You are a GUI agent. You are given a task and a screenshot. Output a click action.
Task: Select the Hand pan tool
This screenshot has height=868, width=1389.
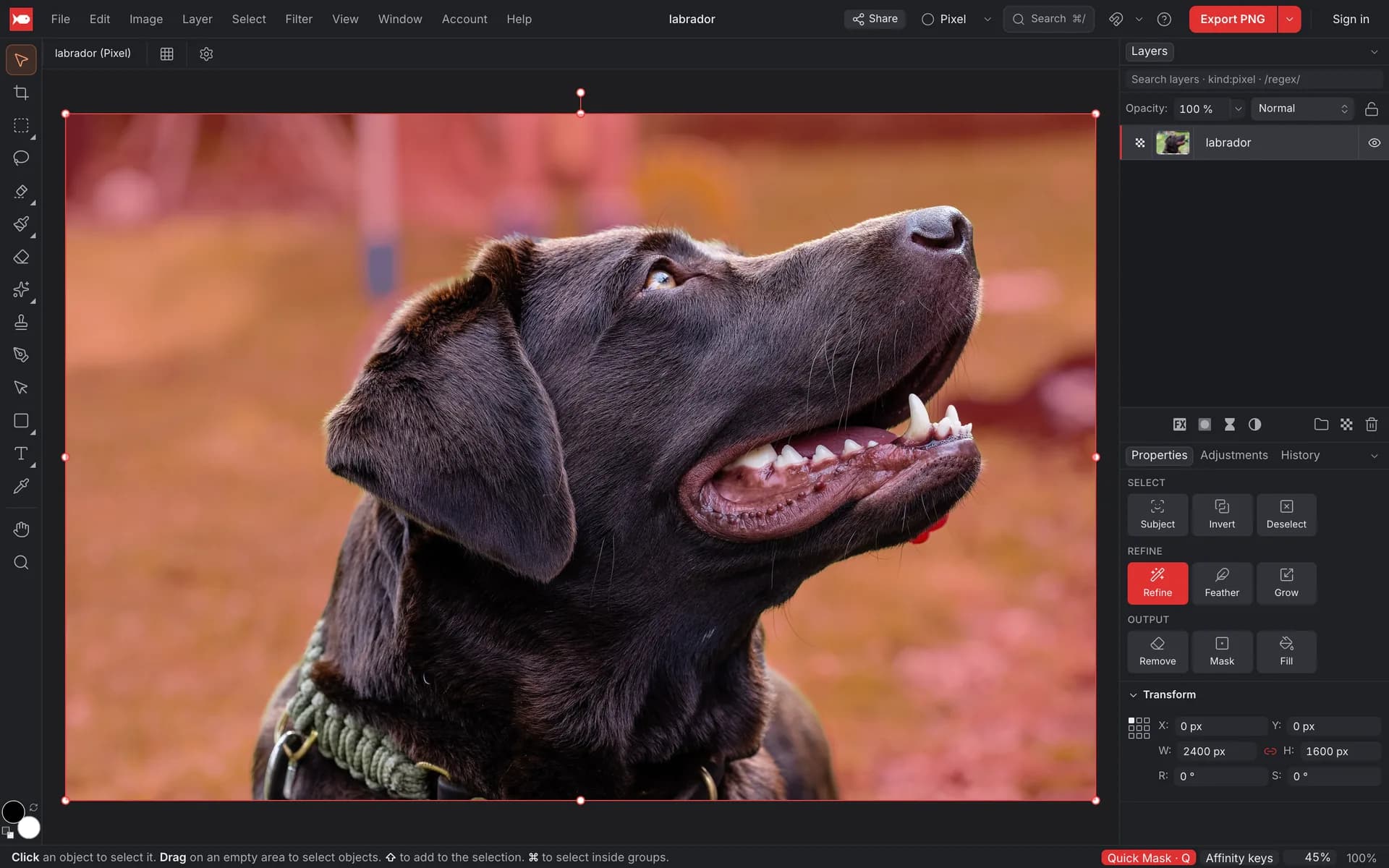[x=21, y=529]
